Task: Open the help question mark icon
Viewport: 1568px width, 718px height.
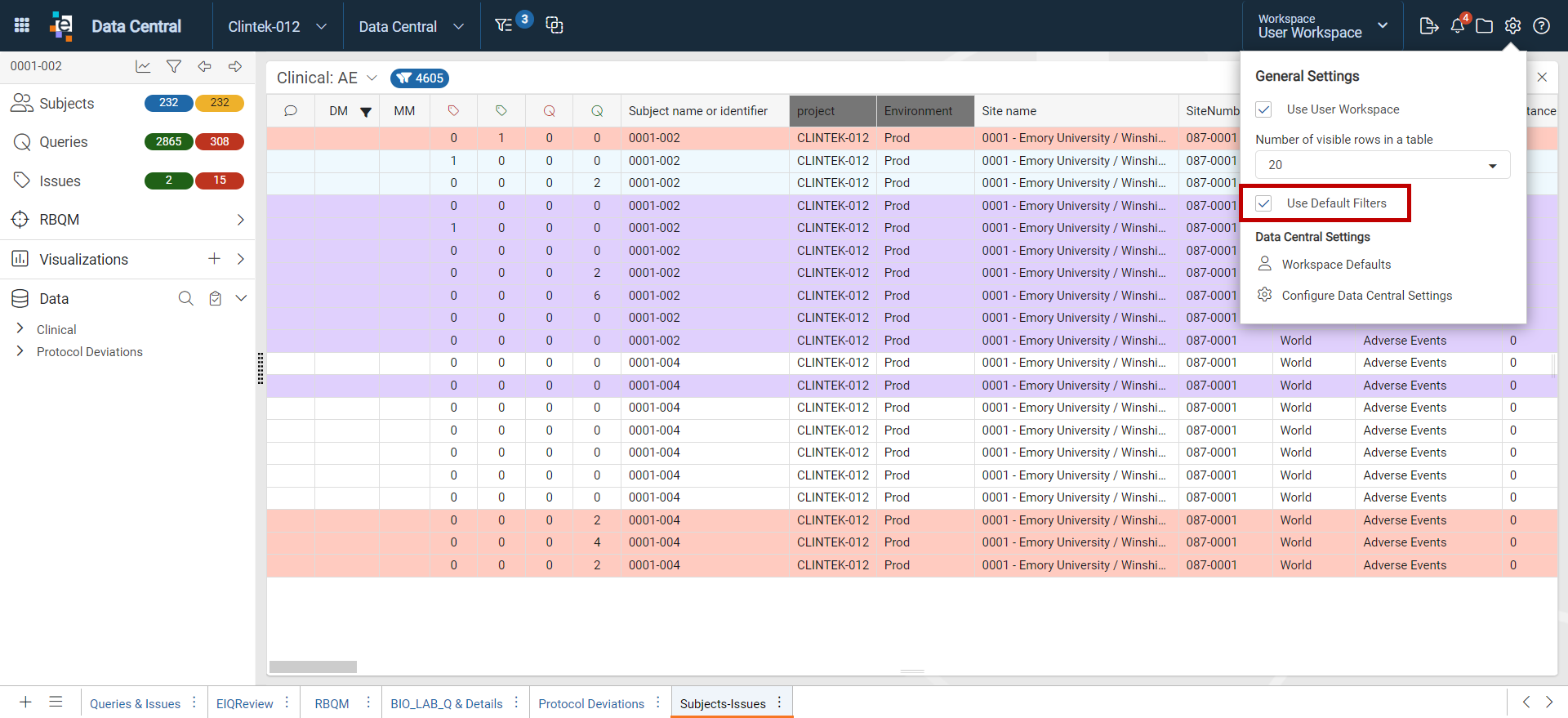Action: pyautogui.click(x=1542, y=26)
